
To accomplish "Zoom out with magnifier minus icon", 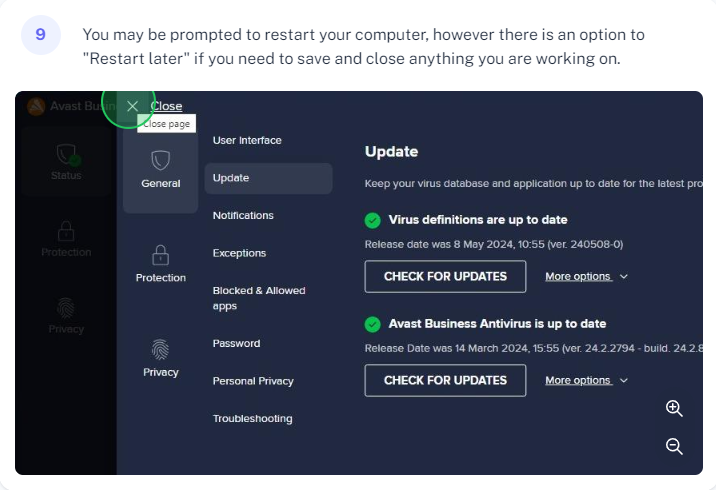I will click(x=674, y=446).
